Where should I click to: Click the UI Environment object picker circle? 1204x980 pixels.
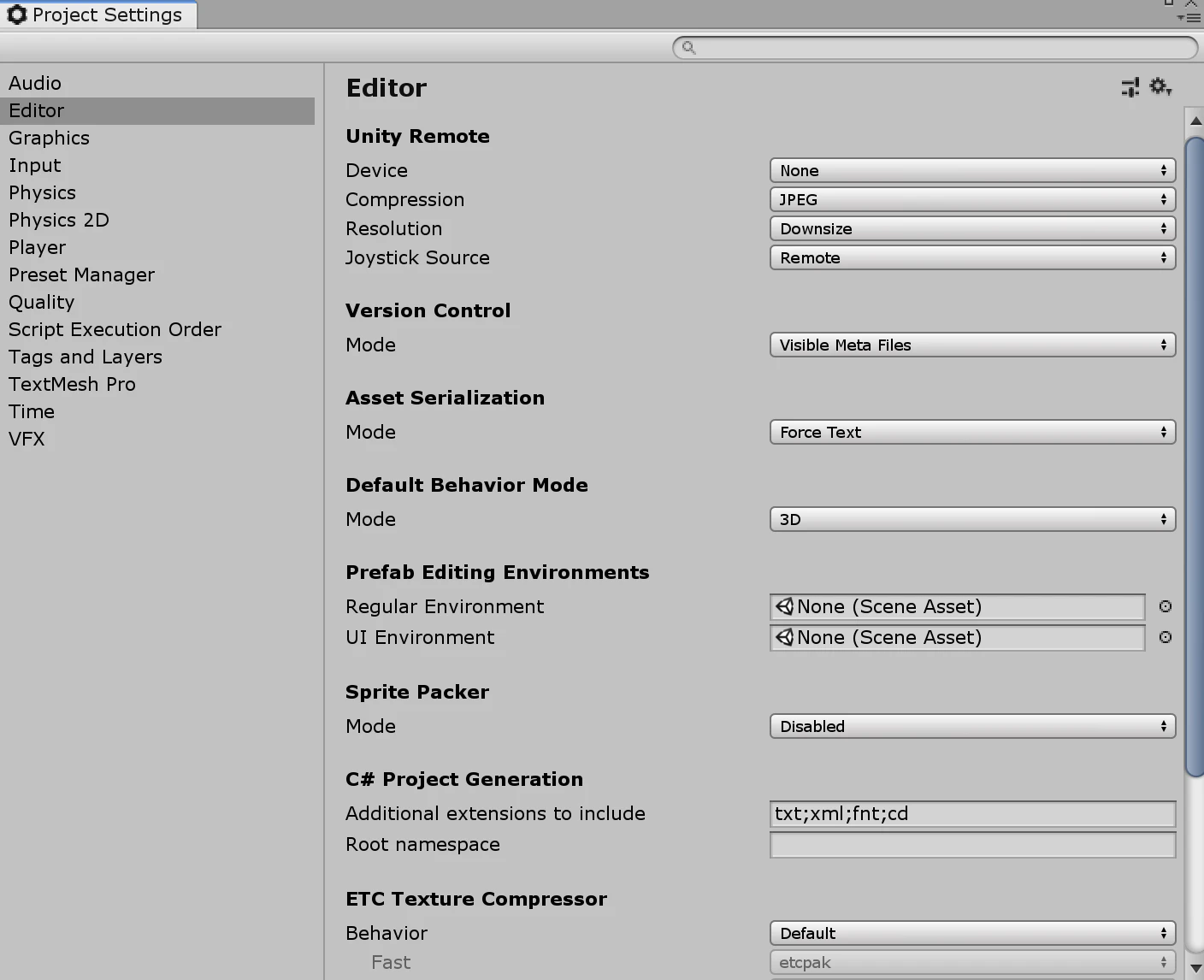1166,637
